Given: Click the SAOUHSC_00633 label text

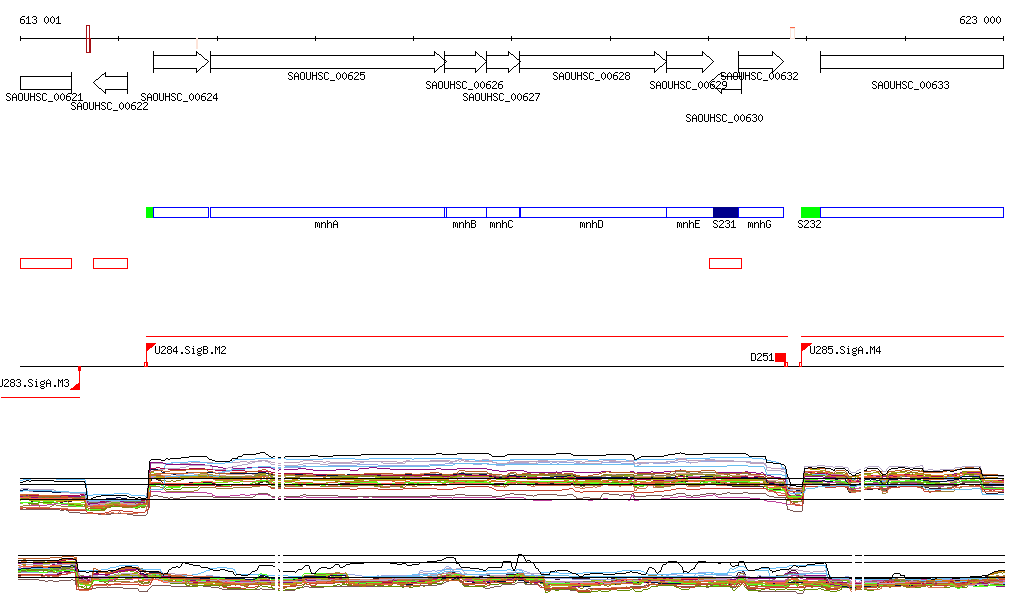Looking at the screenshot, I should [910, 86].
